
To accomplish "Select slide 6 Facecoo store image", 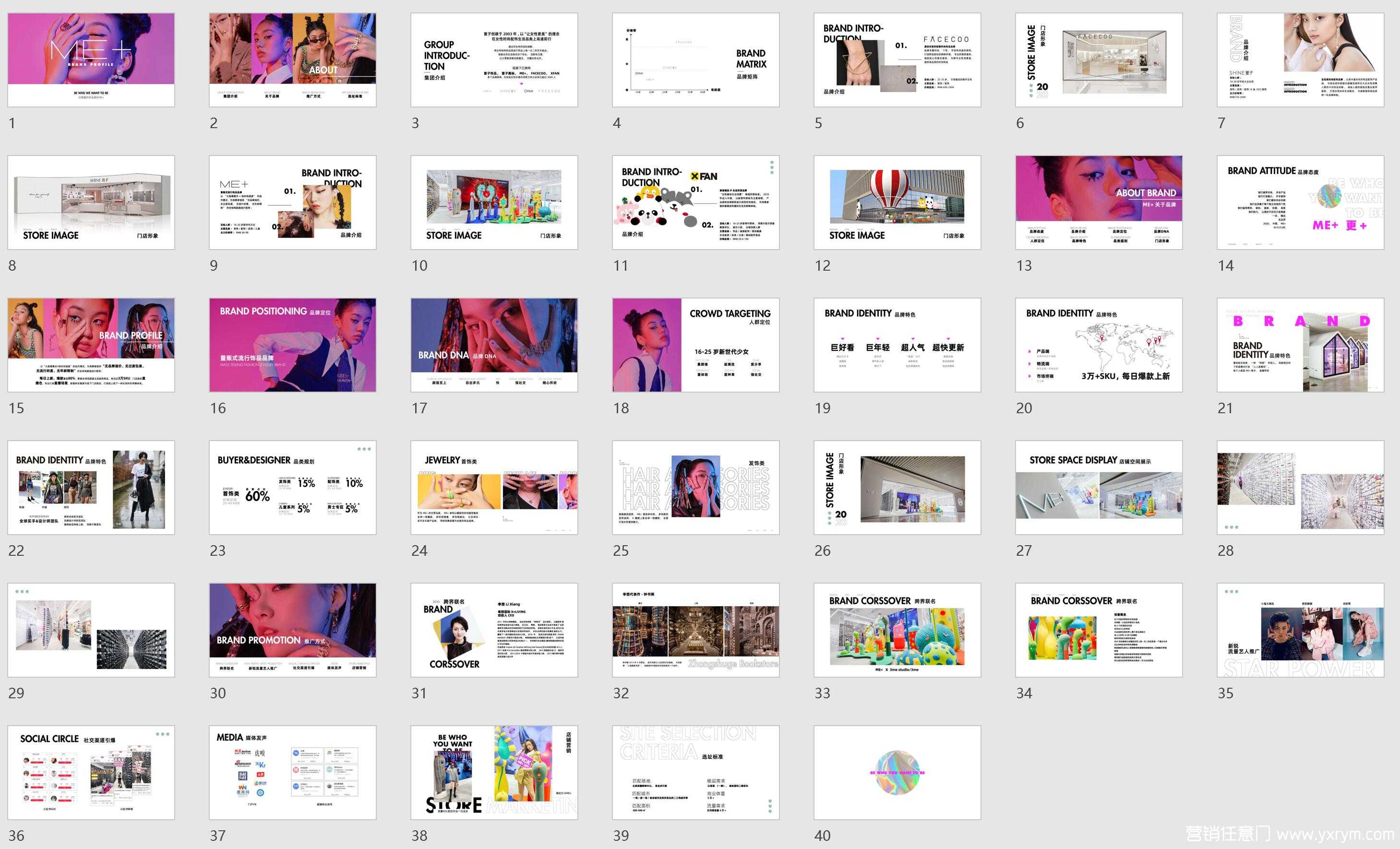I will coord(1099,60).
